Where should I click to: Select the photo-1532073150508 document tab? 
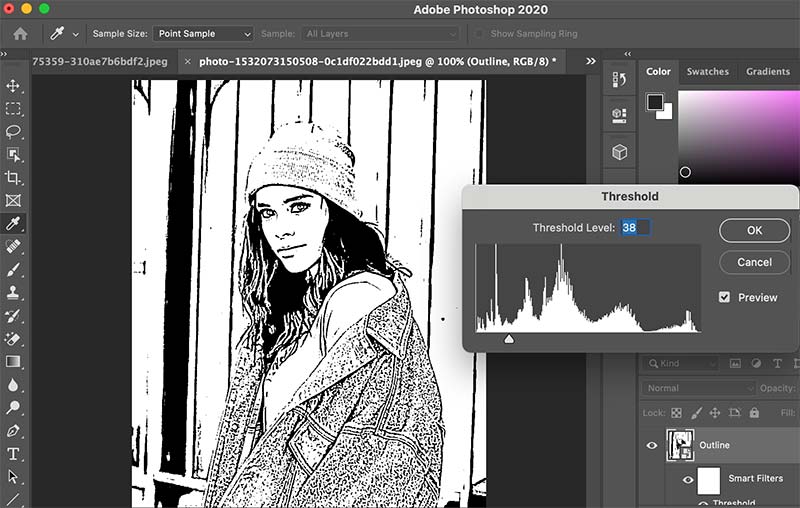click(x=378, y=62)
